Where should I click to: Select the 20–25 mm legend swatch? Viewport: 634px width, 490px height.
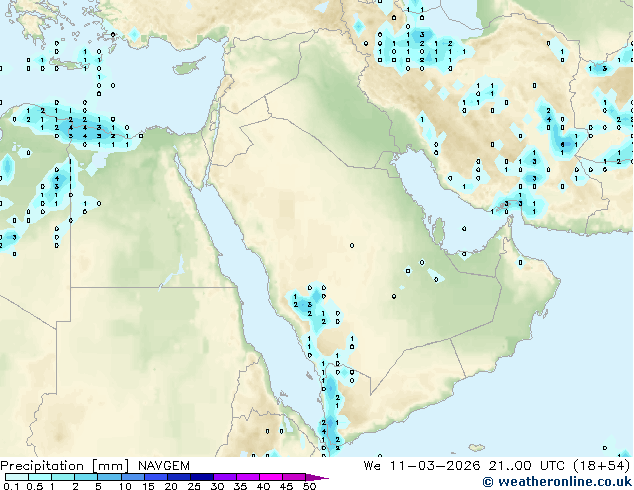[x=178, y=477]
